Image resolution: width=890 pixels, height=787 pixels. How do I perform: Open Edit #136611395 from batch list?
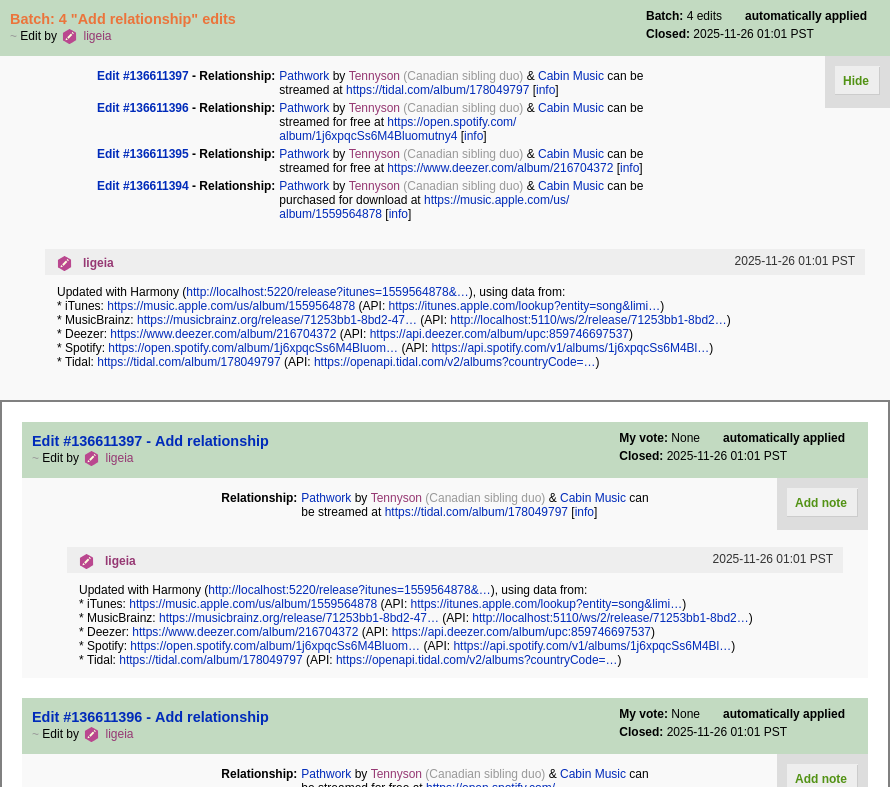coord(142,154)
